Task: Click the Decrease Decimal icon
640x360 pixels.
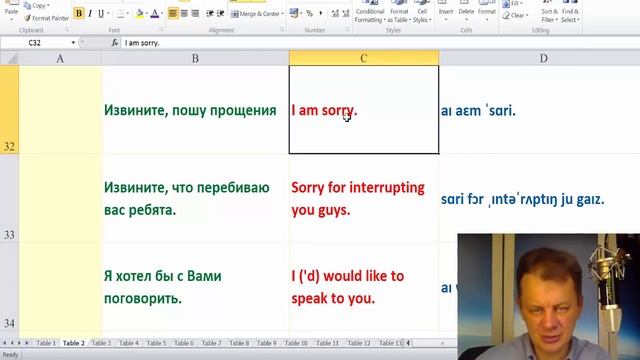Action: (x=346, y=13)
